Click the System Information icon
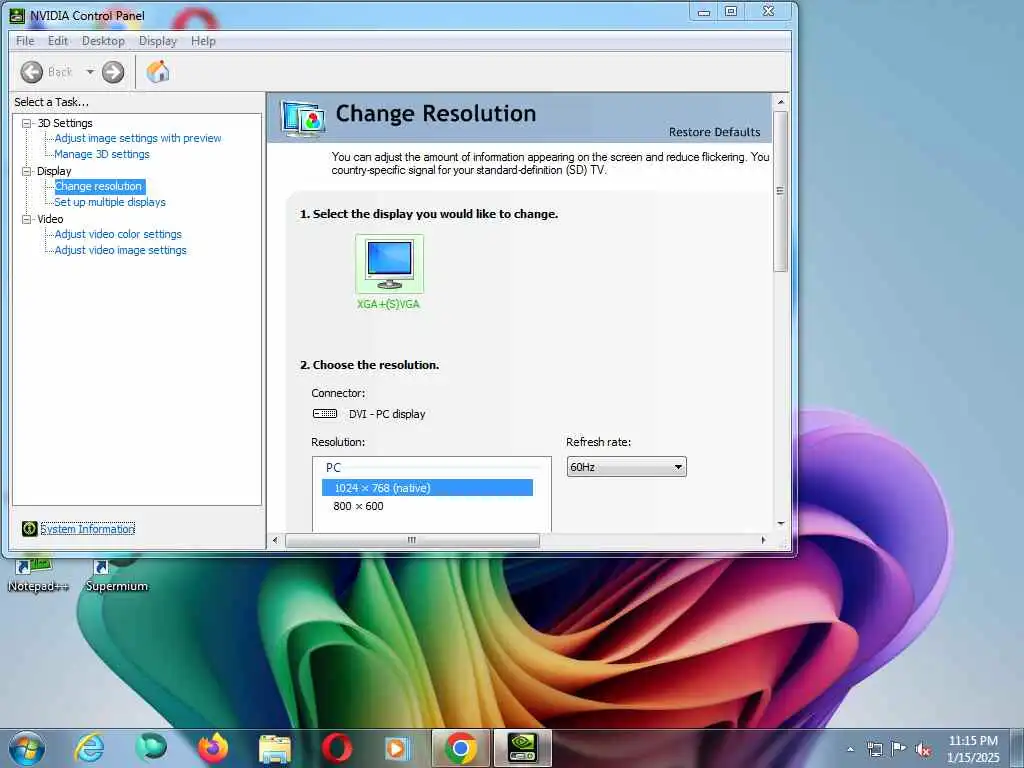 [29, 528]
